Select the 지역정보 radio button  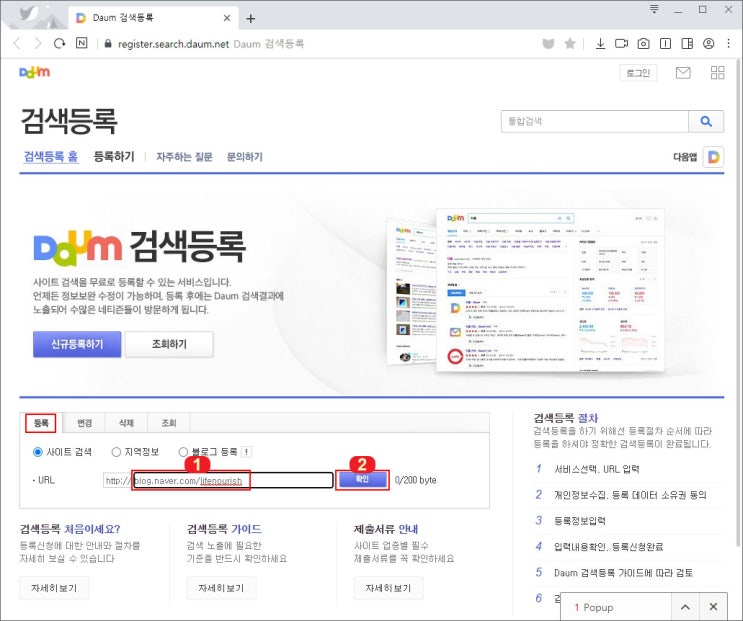[x=116, y=452]
